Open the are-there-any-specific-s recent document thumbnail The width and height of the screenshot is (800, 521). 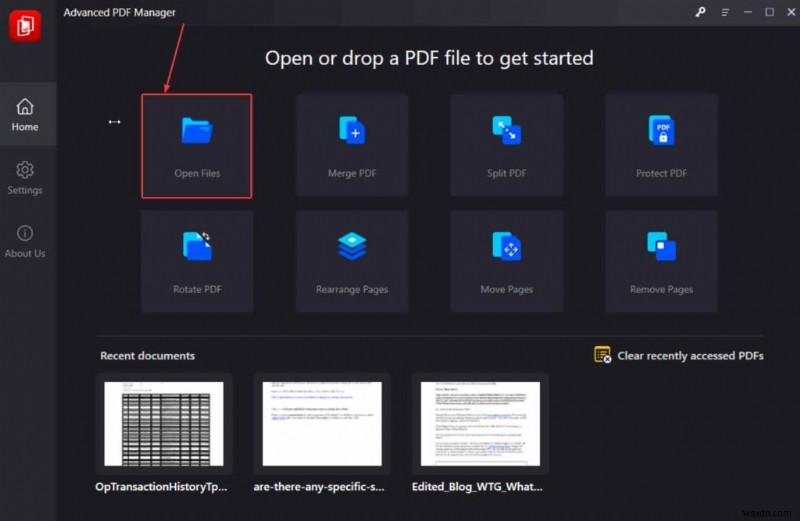322,424
